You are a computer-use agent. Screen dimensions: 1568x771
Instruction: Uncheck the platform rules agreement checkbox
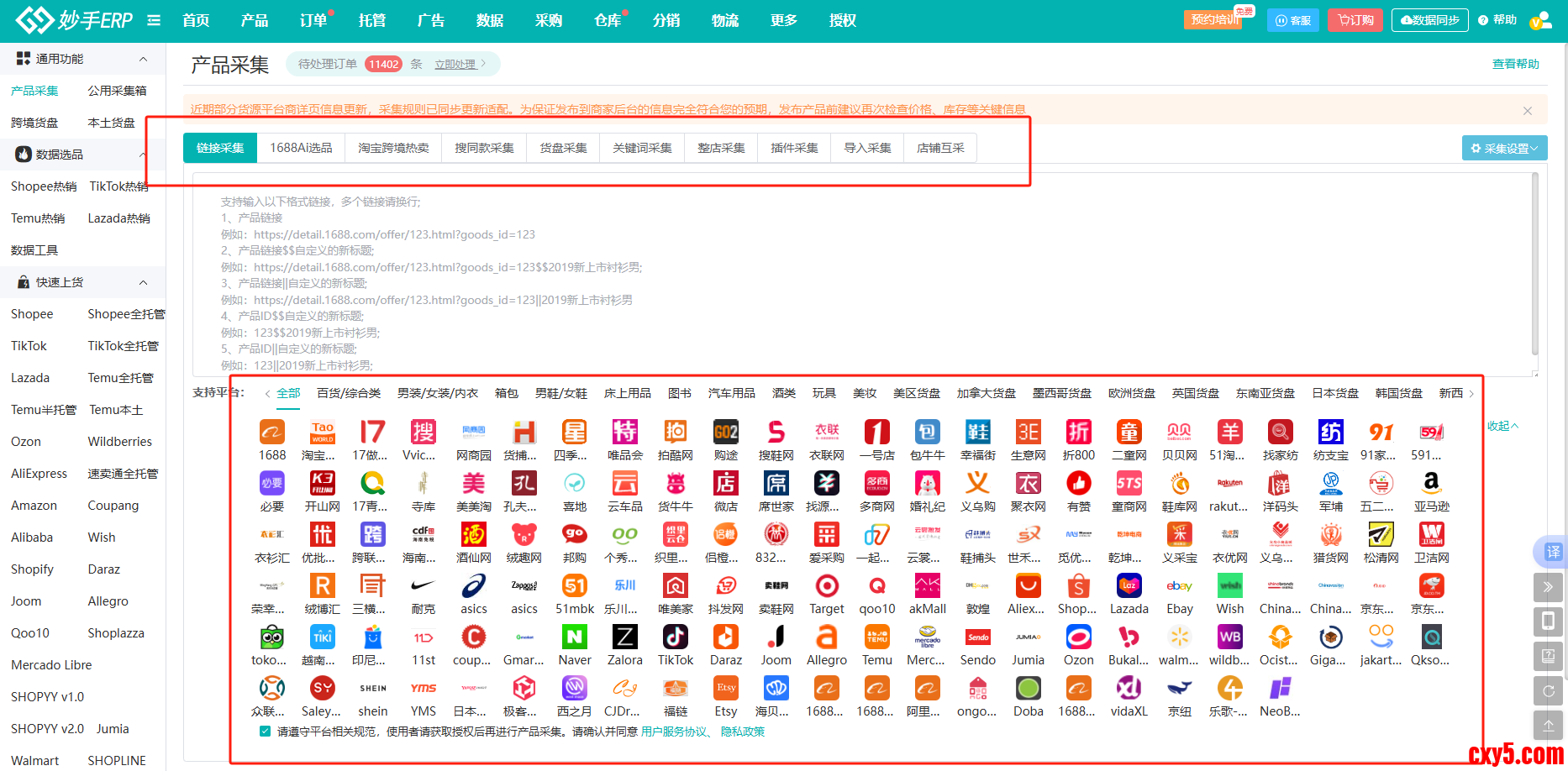pos(266,732)
